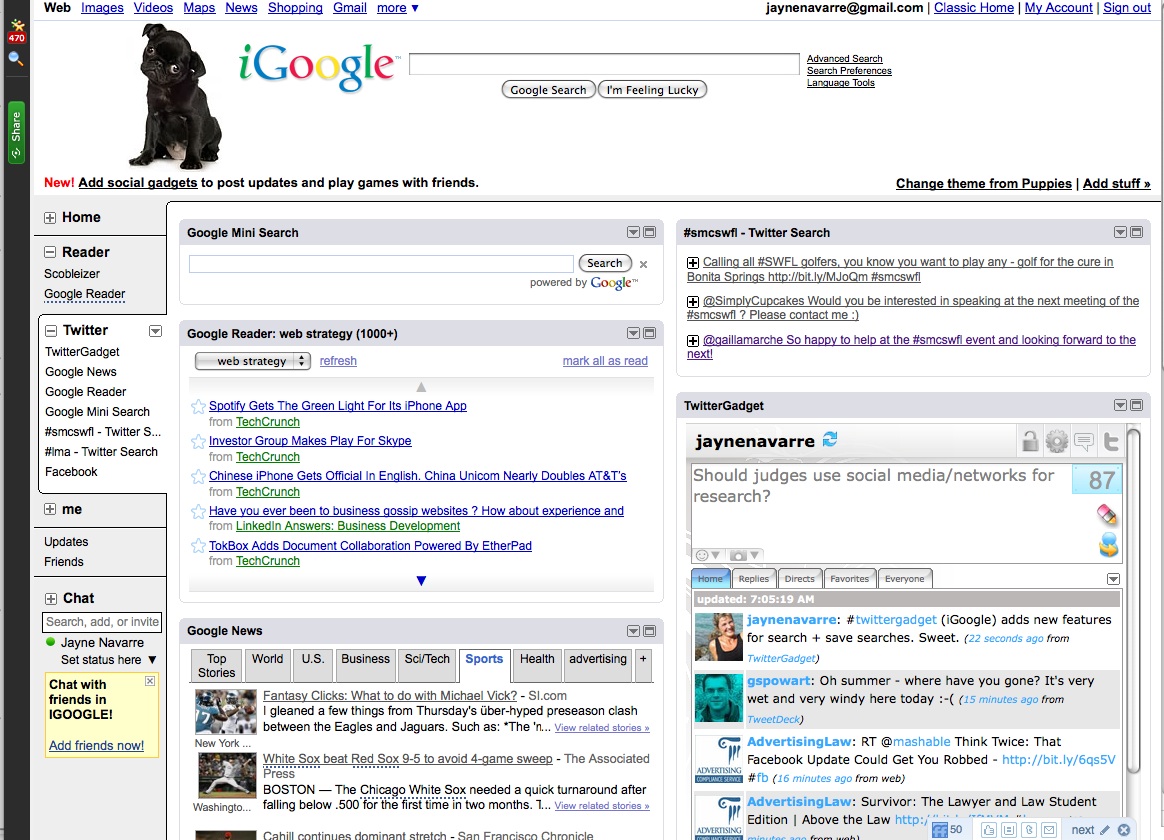Star the TokBox Adds Document Collaboration article
1164x840 pixels.
(198, 546)
